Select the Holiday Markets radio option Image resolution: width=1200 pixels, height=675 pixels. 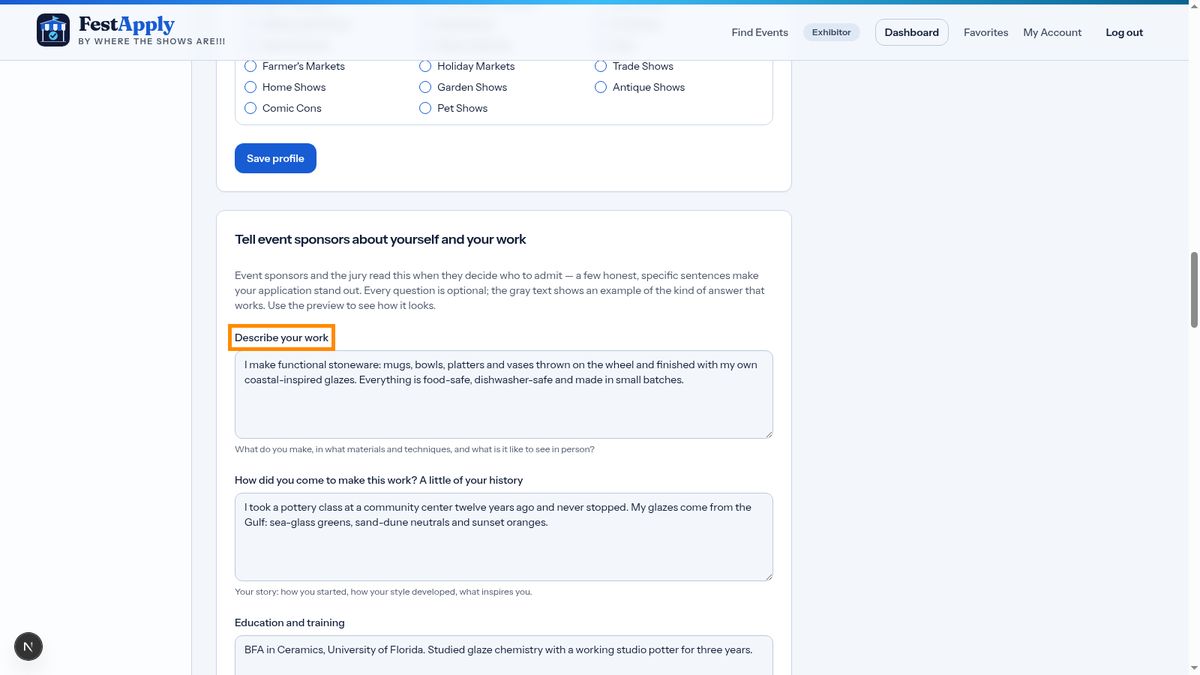[425, 66]
